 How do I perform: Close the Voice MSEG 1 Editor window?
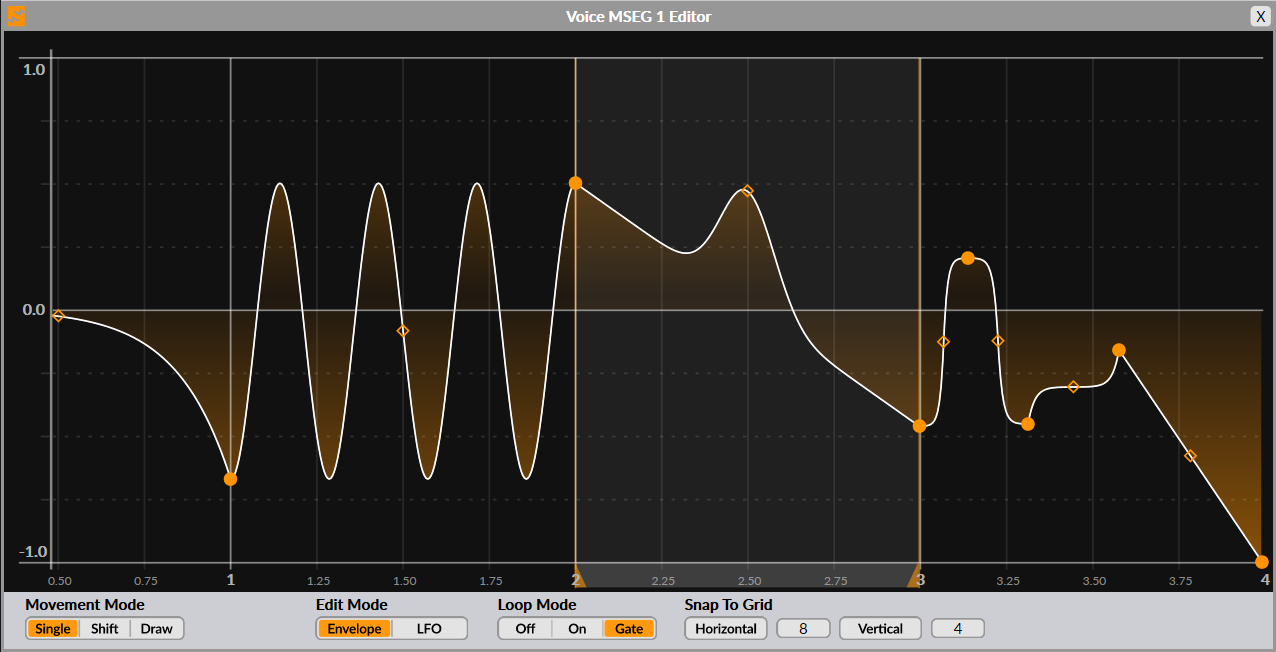tap(1261, 16)
